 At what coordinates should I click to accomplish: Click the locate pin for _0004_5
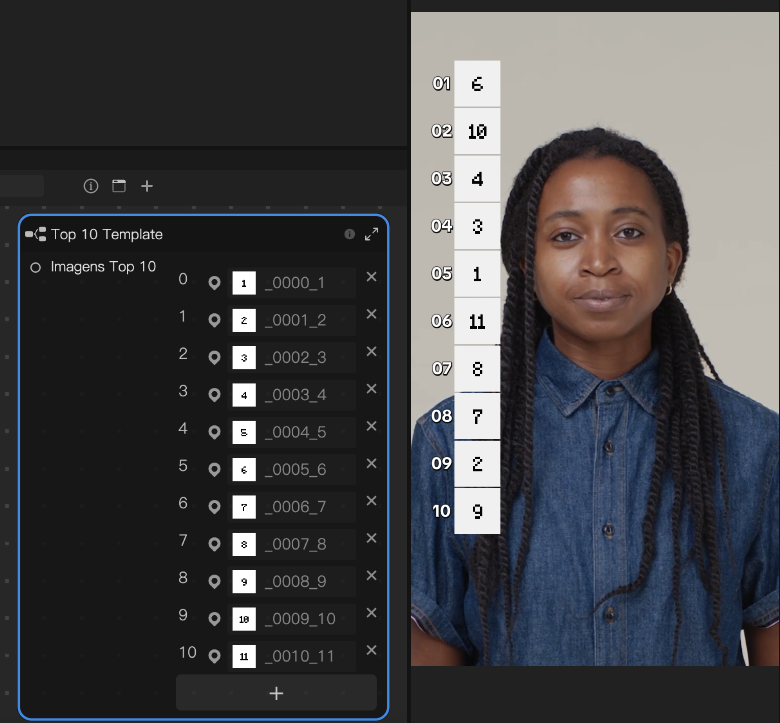(214, 432)
